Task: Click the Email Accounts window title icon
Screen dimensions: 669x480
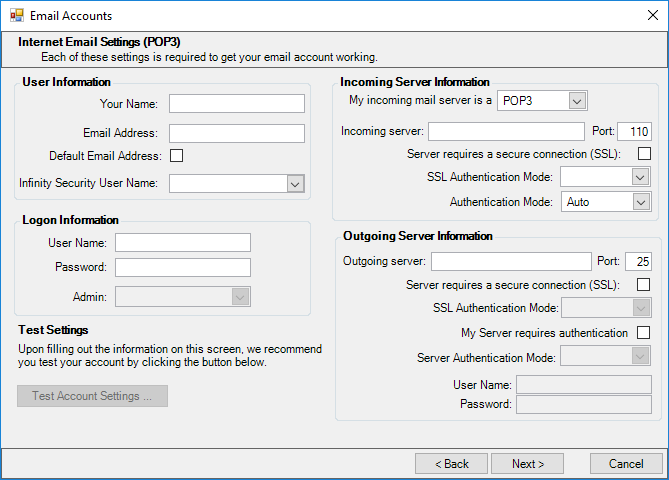Action: [x=16, y=16]
